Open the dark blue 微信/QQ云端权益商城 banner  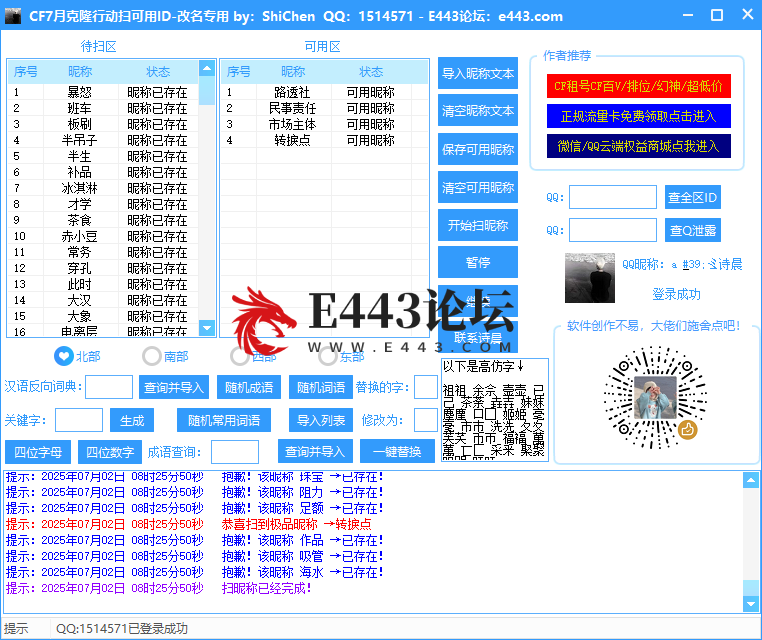pos(639,146)
